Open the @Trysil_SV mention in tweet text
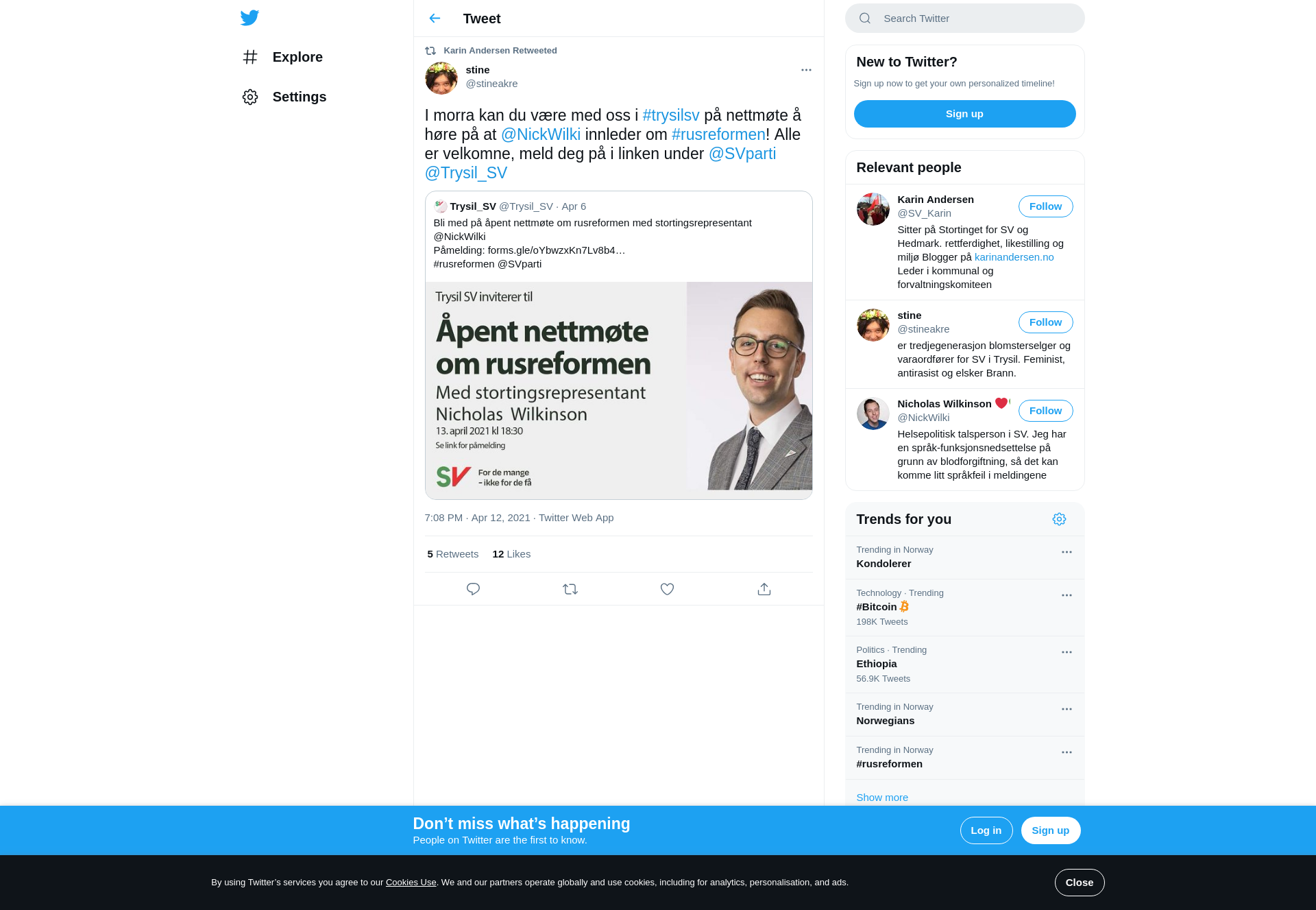1316x910 pixels. tap(466, 173)
